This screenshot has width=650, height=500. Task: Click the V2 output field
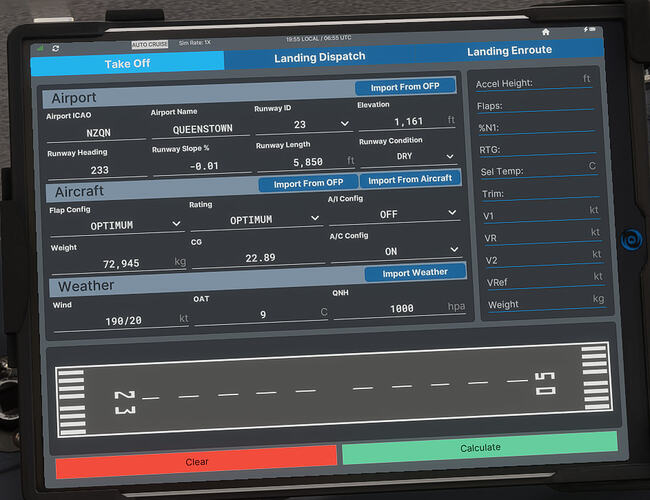click(544, 259)
